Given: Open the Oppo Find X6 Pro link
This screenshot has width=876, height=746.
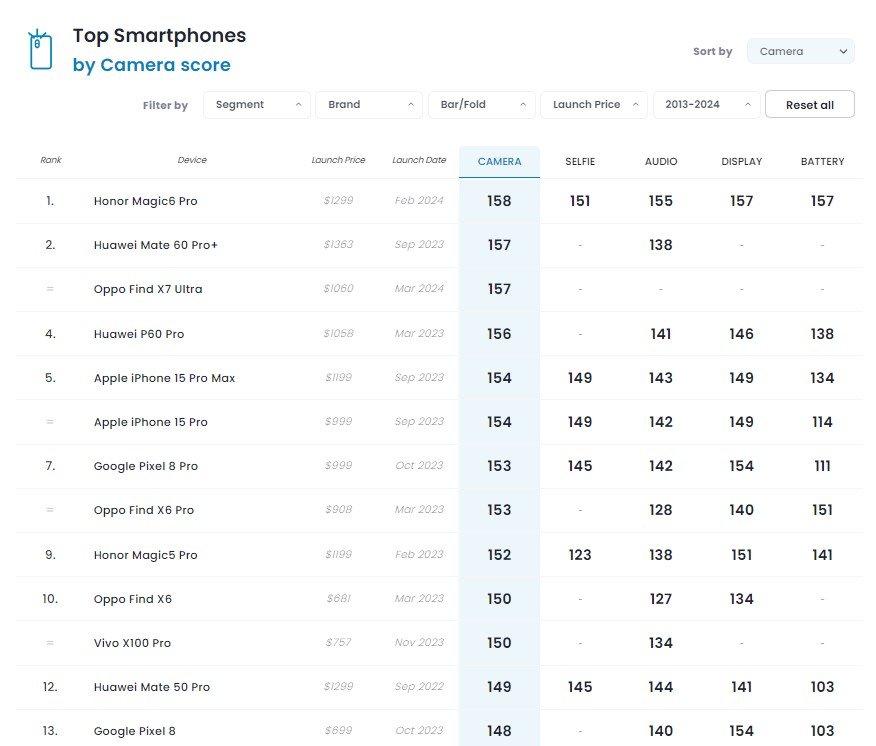Looking at the screenshot, I should pos(144,510).
